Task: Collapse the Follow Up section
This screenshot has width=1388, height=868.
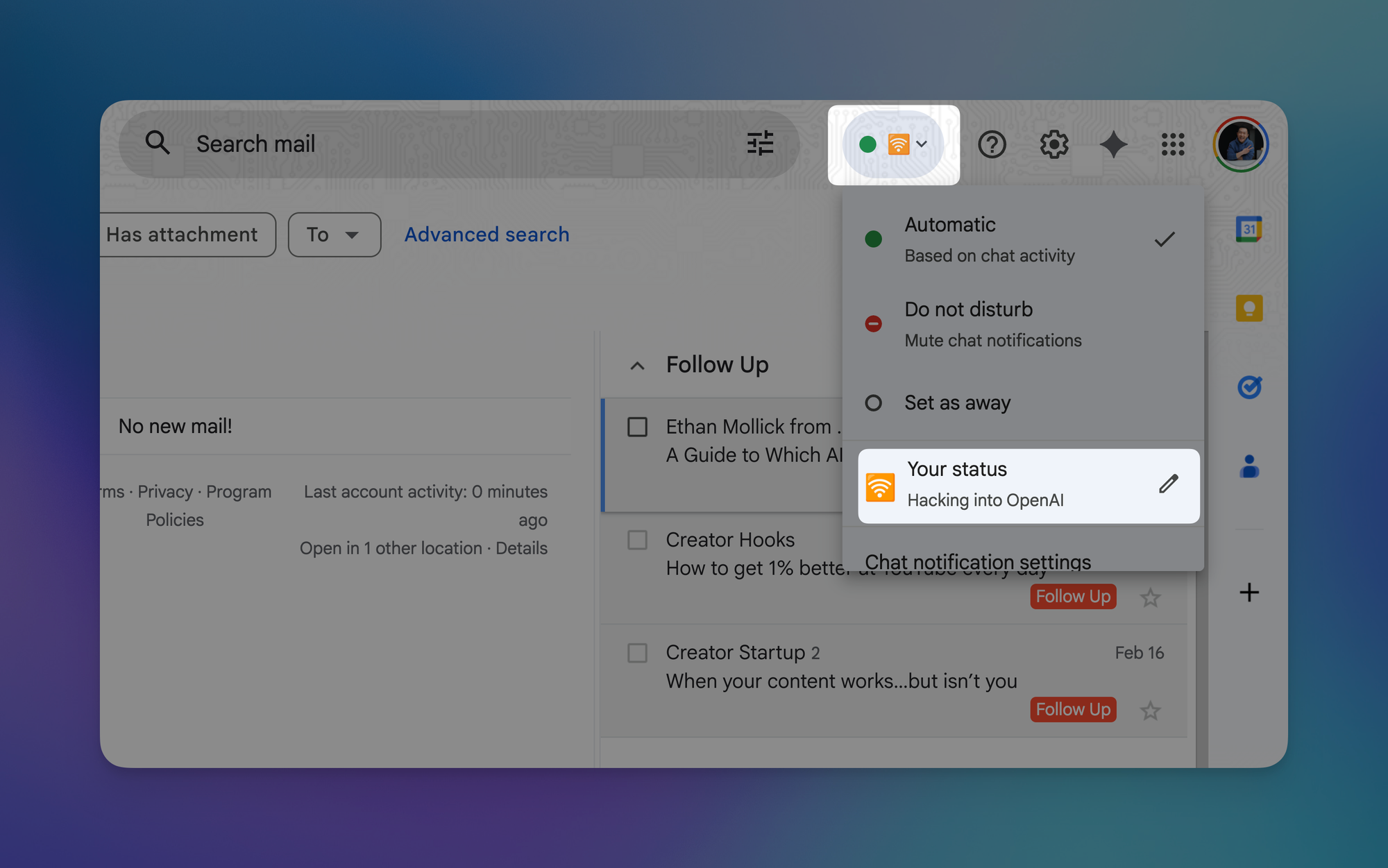Action: pos(637,366)
